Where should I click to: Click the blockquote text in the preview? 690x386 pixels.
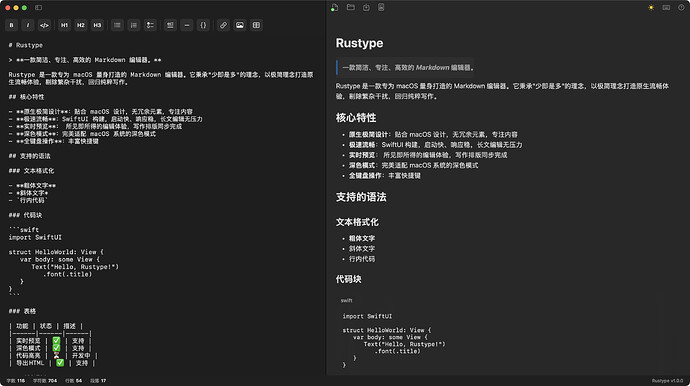pos(408,68)
